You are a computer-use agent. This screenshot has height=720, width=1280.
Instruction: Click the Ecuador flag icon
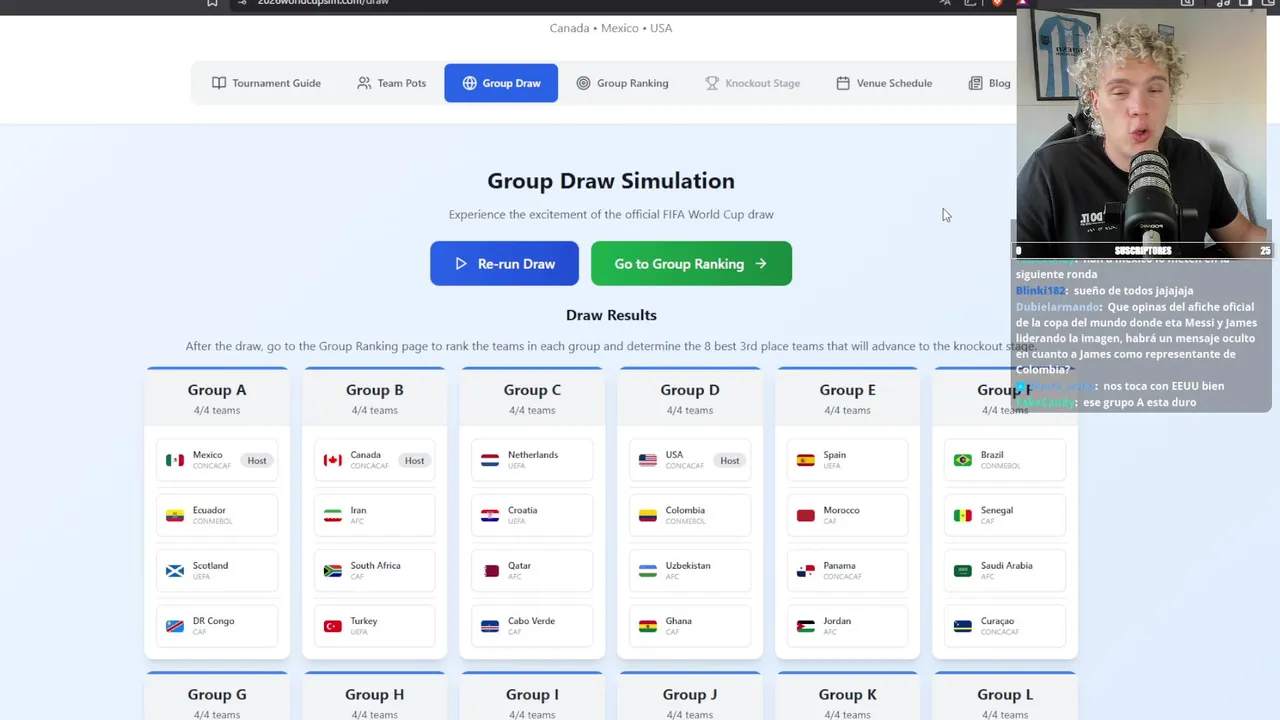(x=175, y=516)
